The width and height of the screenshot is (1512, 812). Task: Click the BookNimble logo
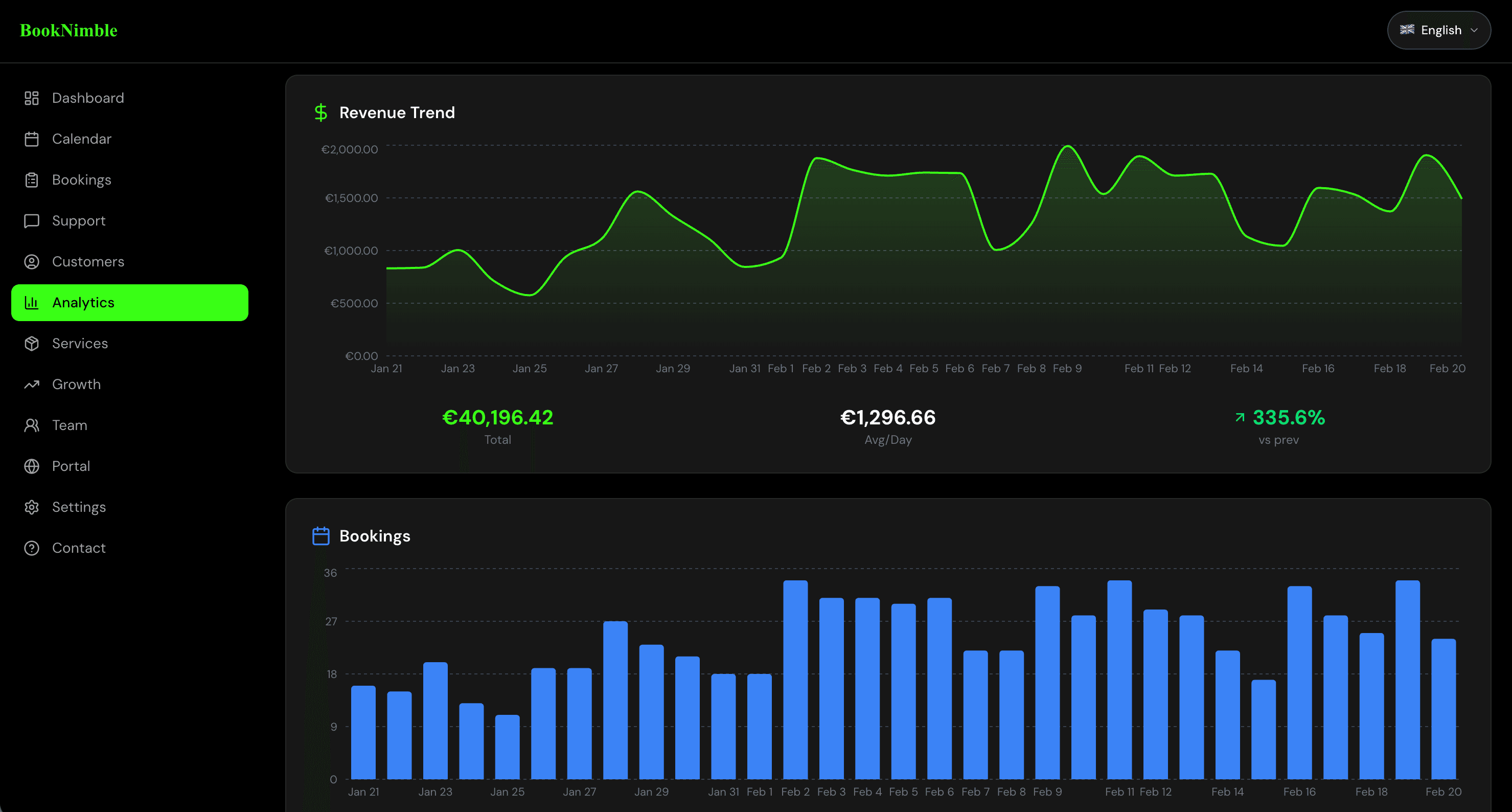pos(68,30)
